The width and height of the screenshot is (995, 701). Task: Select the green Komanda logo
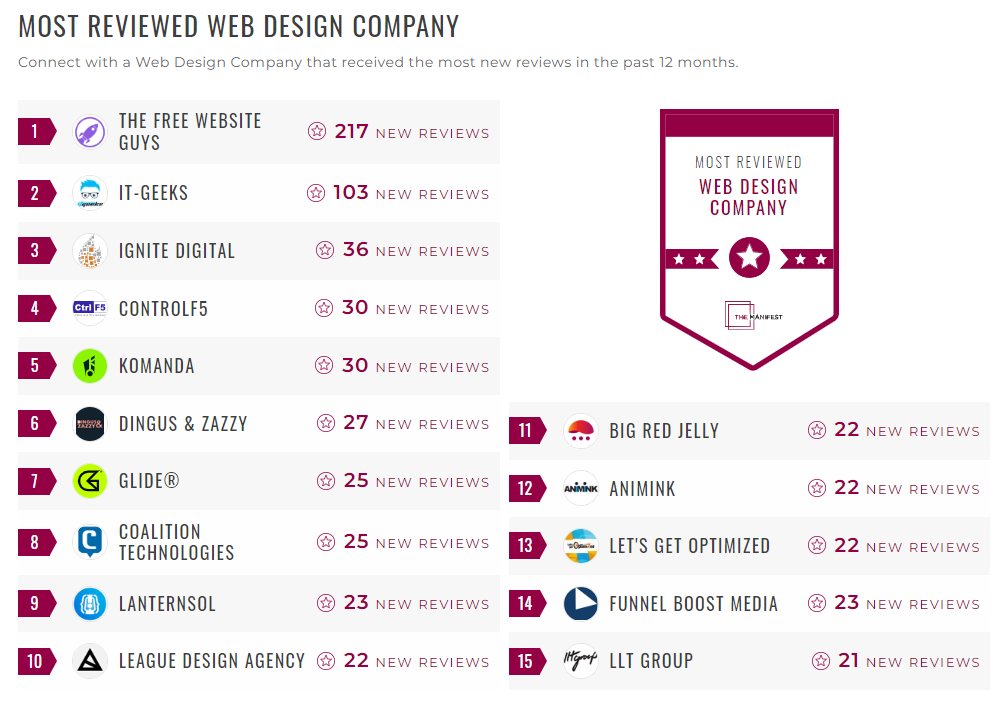tap(89, 365)
